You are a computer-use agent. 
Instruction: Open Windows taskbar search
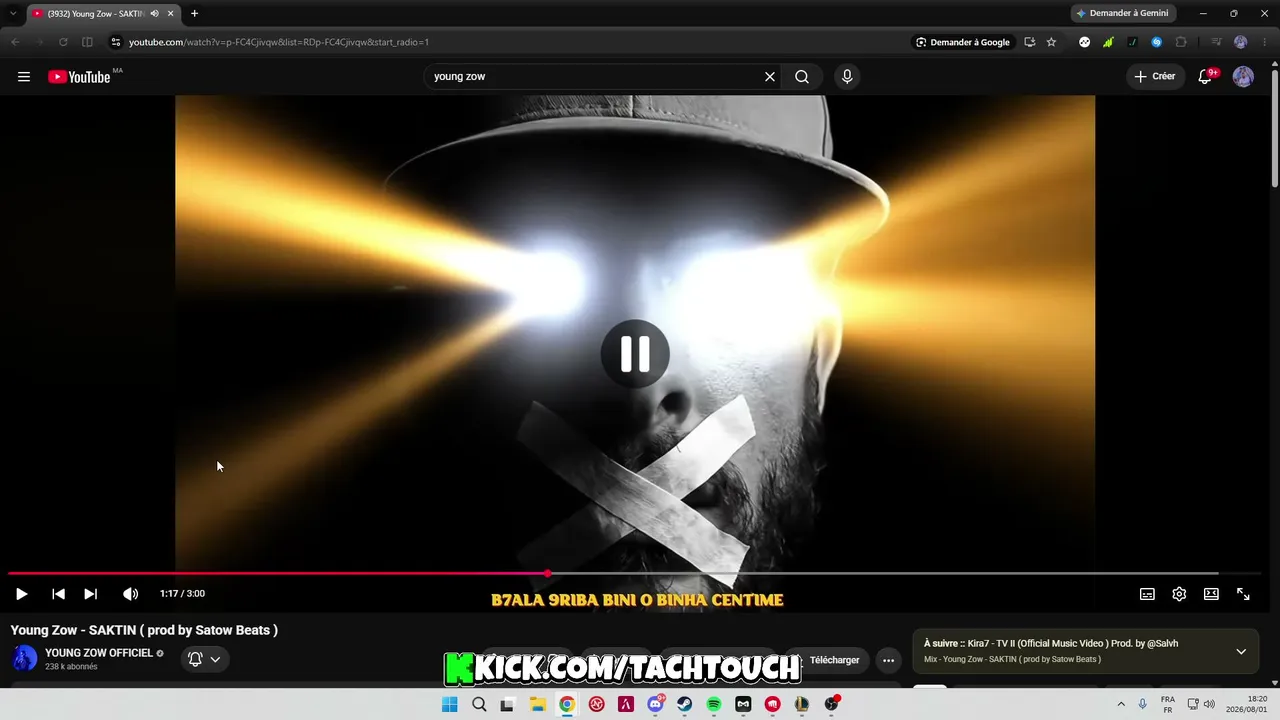(x=479, y=704)
